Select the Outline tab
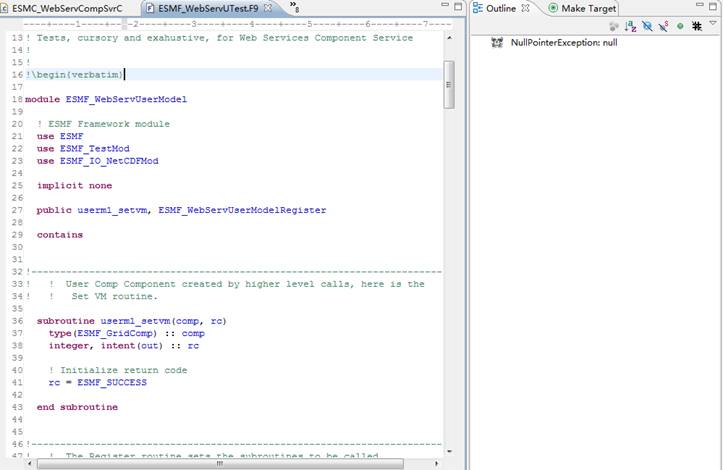The image size is (723, 470). coord(500,8)
